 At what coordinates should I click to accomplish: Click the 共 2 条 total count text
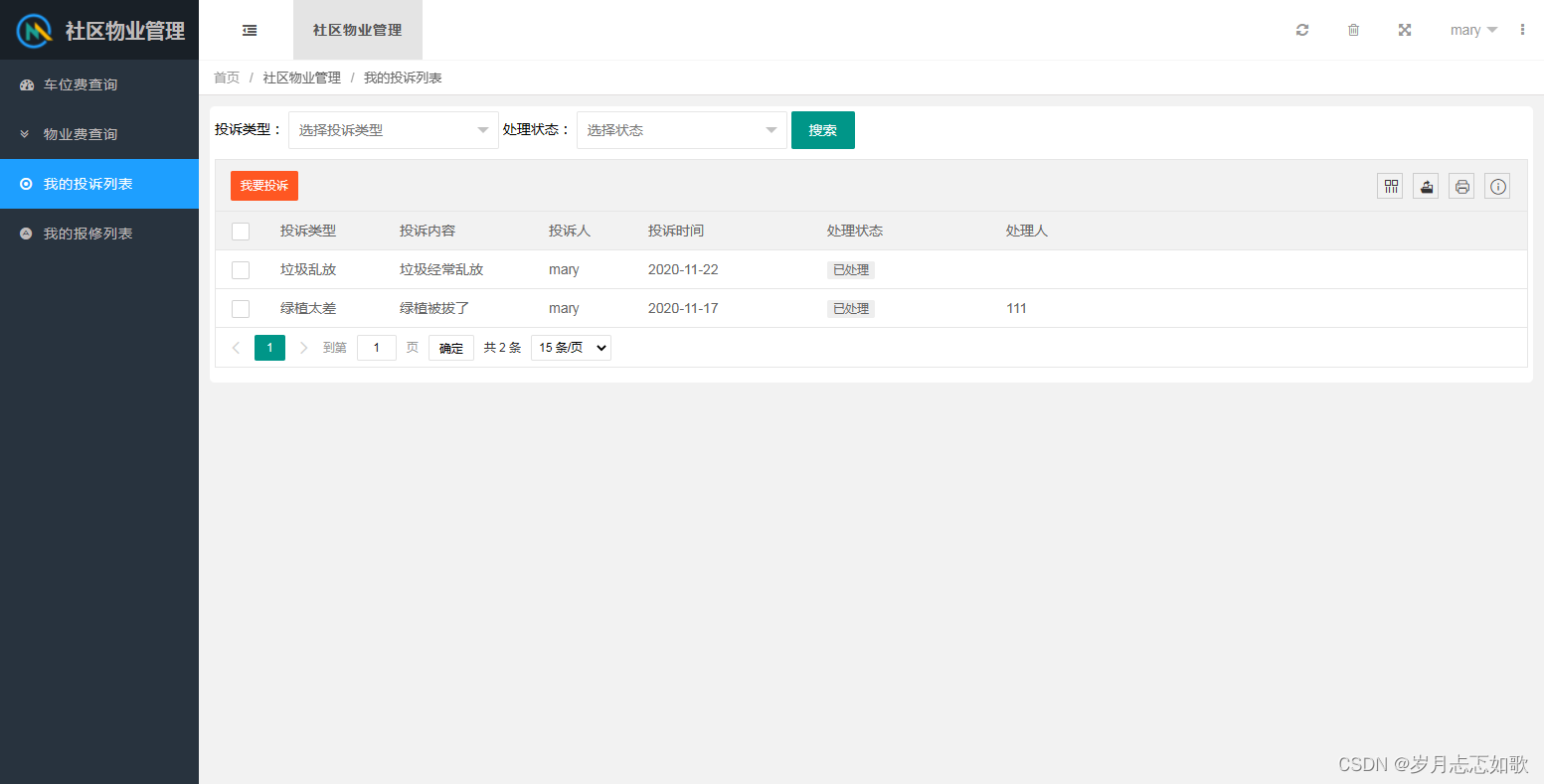pyautogui.click(x=502, y=348)
